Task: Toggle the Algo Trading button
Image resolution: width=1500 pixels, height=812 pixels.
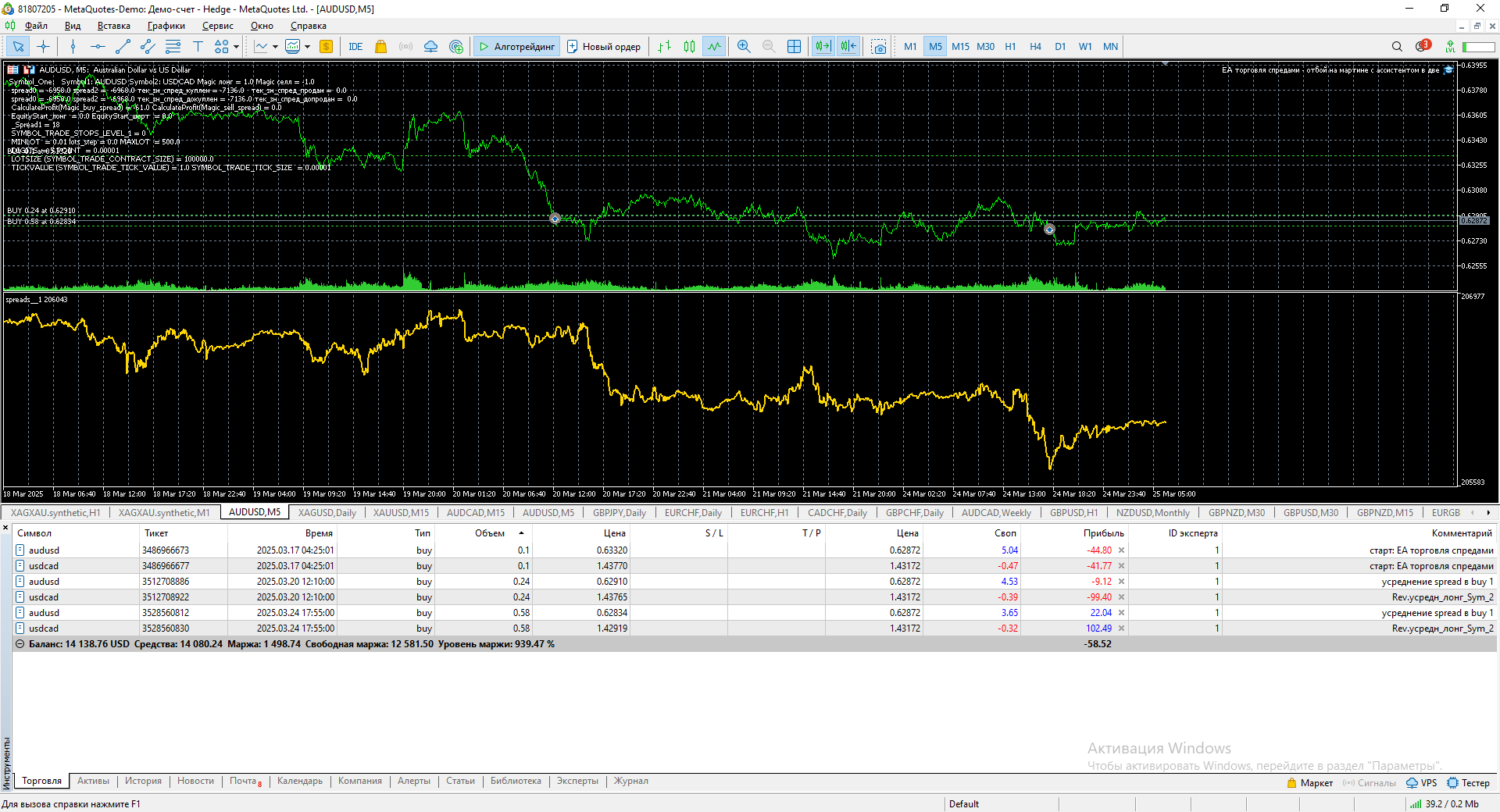Action: pyautogui.click(x=516, y=47)
